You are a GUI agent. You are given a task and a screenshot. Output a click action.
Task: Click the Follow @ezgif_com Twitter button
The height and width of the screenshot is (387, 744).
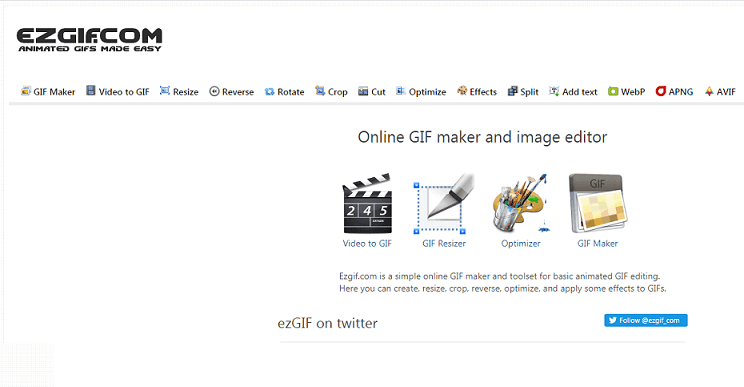646,321
